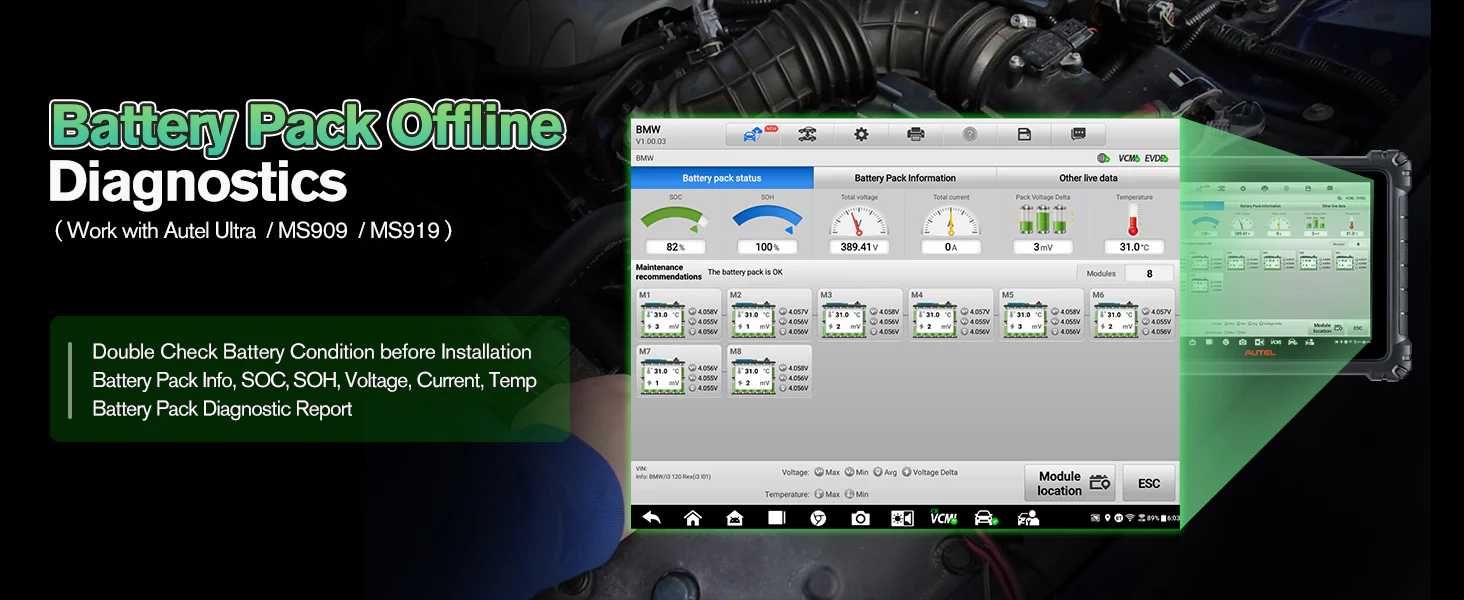Tap the Maintenance recommendations label
The height and width of the screenshot is (600, 1464).
coord(669,272)
